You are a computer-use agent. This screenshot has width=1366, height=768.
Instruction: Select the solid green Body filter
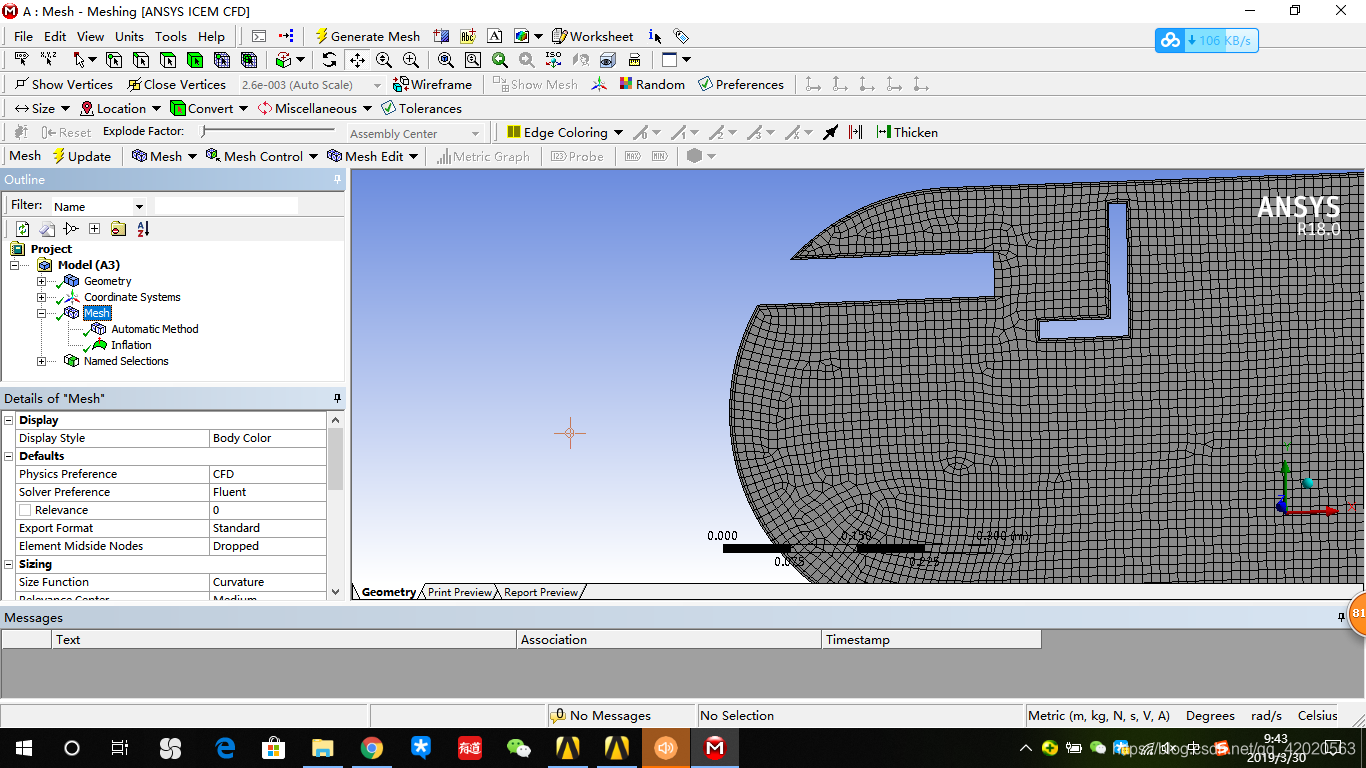[195, 60]
